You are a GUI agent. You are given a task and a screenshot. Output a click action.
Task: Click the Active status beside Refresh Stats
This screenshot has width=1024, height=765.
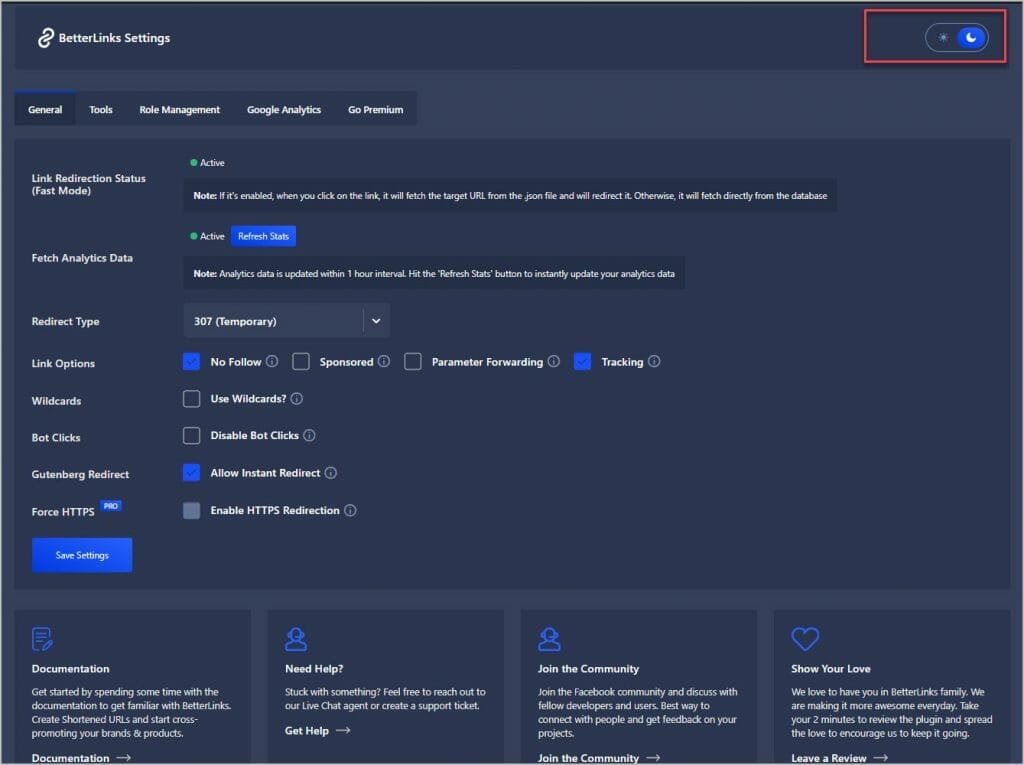pos(207,236)
